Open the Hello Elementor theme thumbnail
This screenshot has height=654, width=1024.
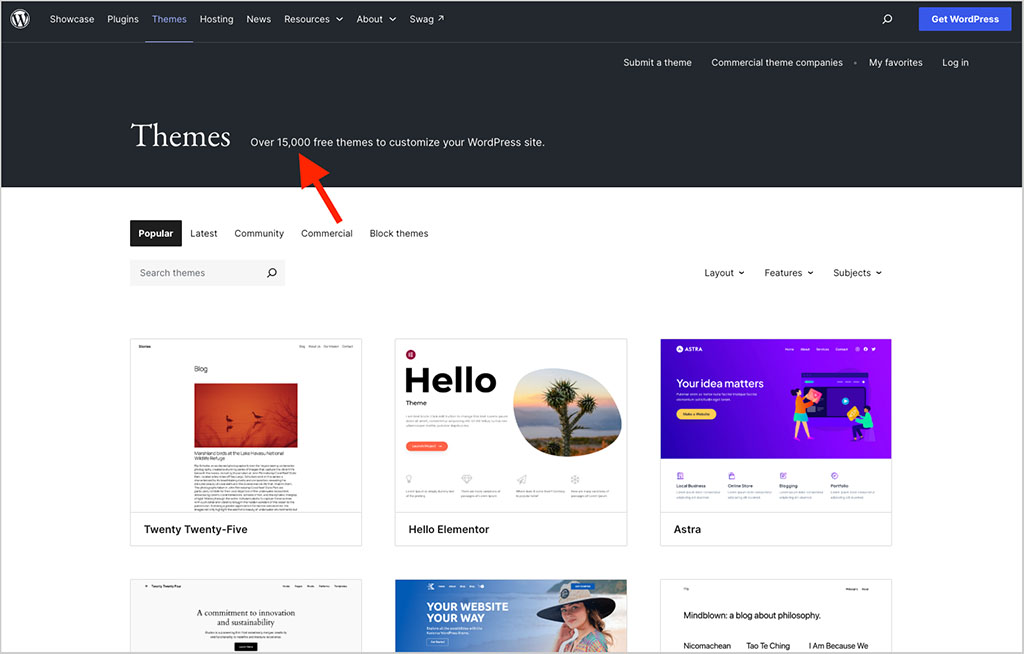pos(511,425)
